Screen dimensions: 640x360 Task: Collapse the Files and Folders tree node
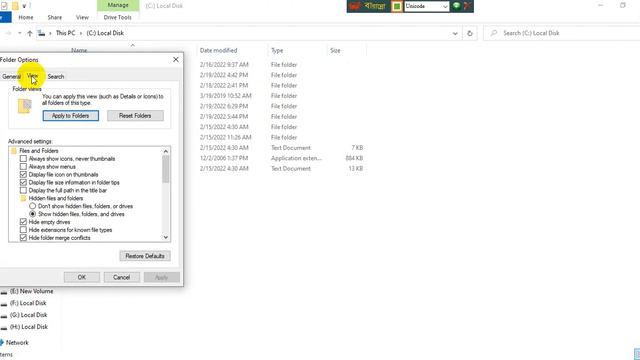tap(39, 151)
